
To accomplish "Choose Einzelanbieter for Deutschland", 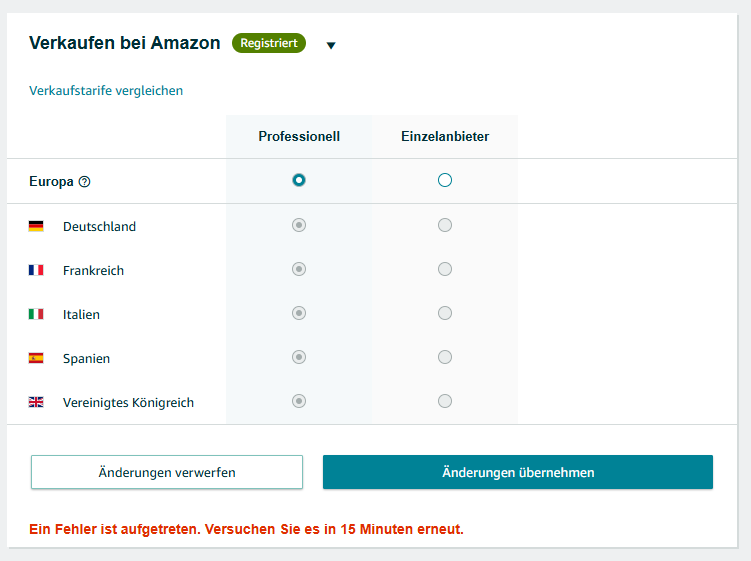I will click(445, 225).
